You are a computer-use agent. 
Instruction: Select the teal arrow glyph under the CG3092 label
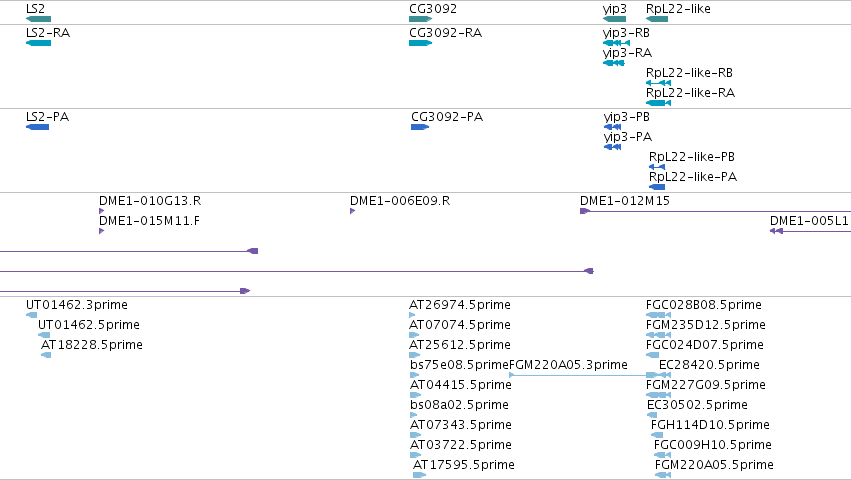(421, 19)
